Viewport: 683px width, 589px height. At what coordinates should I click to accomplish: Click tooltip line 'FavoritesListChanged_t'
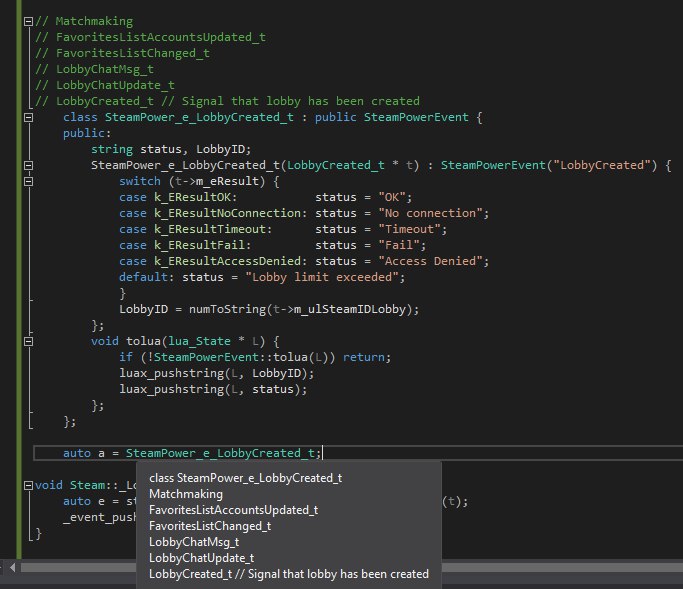point(210,526)
